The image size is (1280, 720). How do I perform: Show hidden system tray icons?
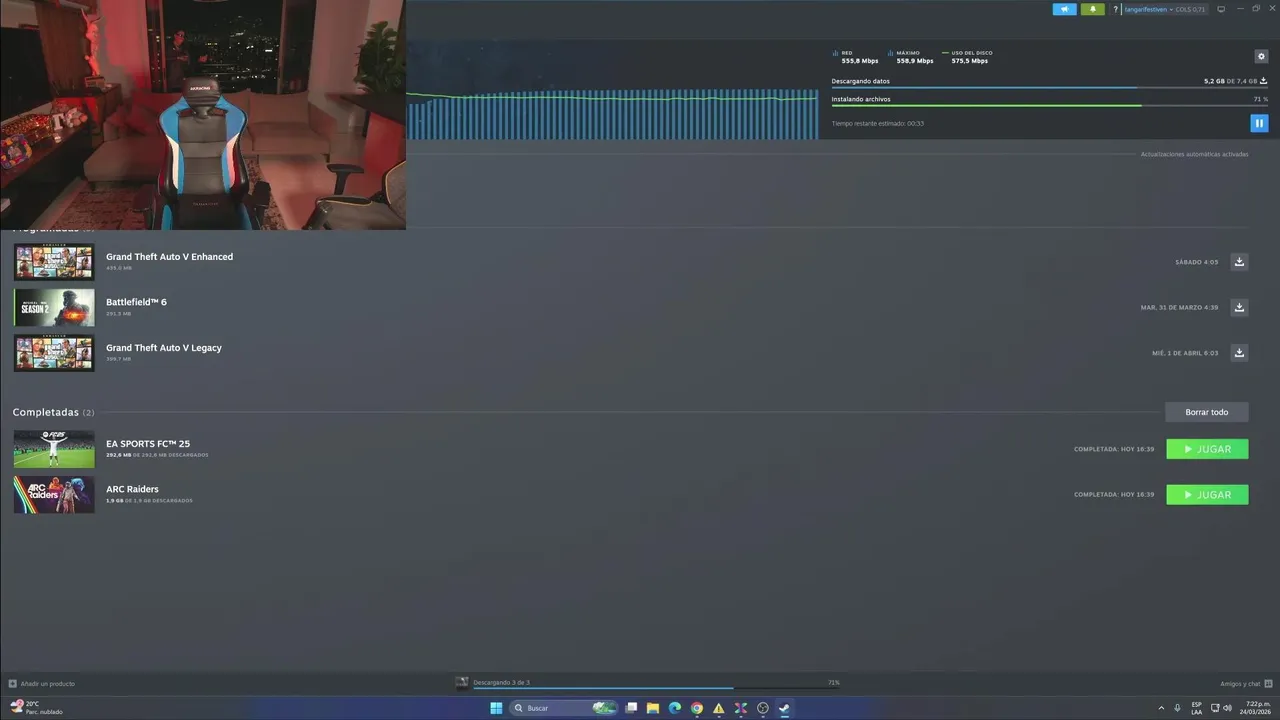click(1161, 708)
